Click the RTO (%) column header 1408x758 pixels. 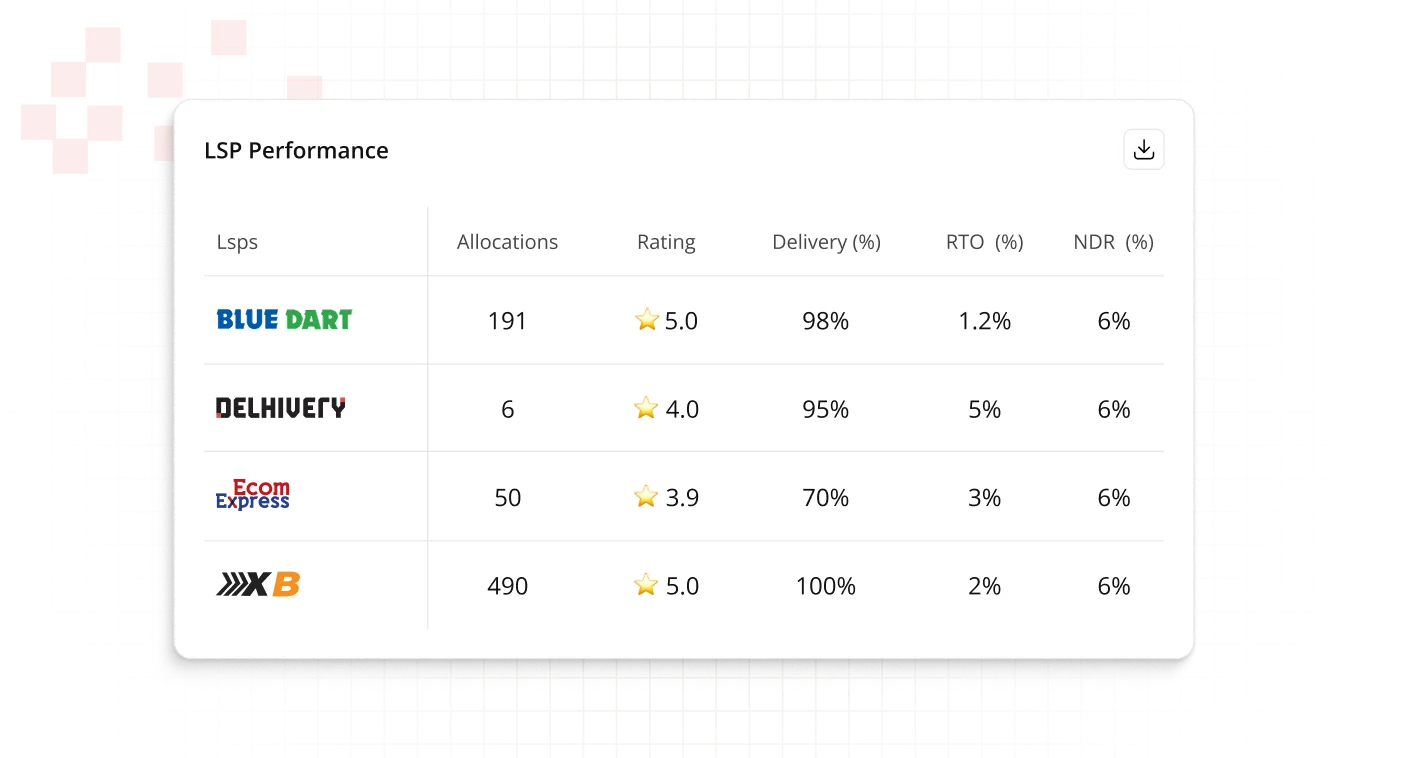coord(984,242)
